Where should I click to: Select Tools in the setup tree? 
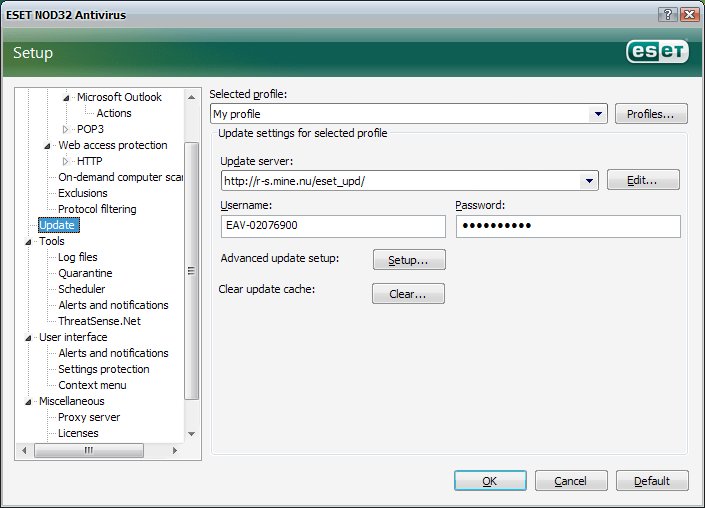[52, 241]
